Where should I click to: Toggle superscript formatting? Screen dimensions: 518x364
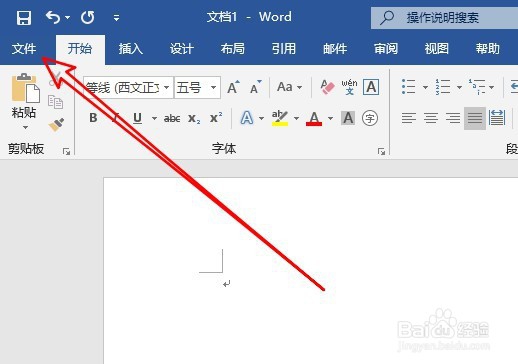point(216,118)
